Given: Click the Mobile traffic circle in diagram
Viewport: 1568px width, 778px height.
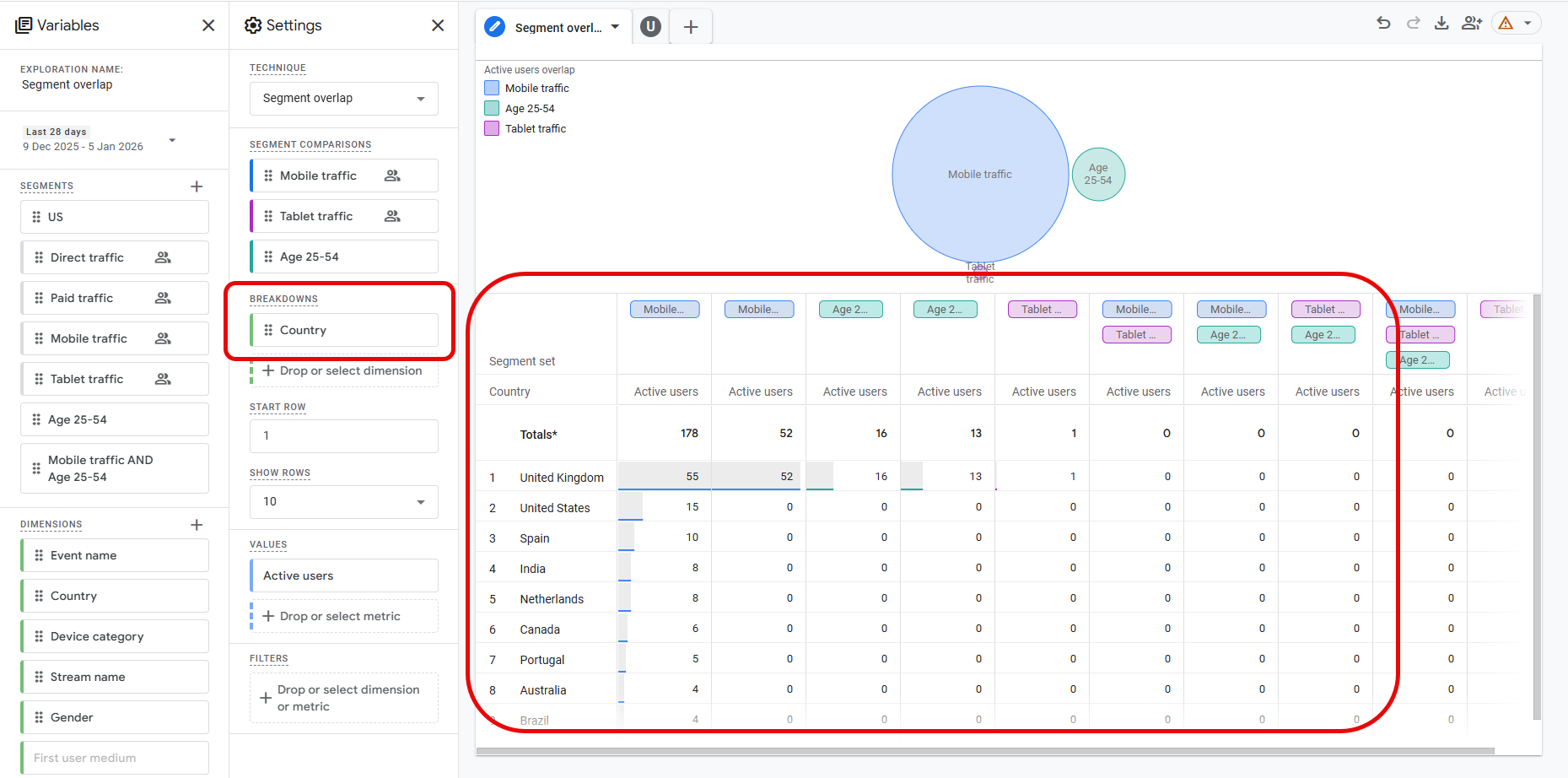Looking at the screenshot, I should click(x=980, y=174).
